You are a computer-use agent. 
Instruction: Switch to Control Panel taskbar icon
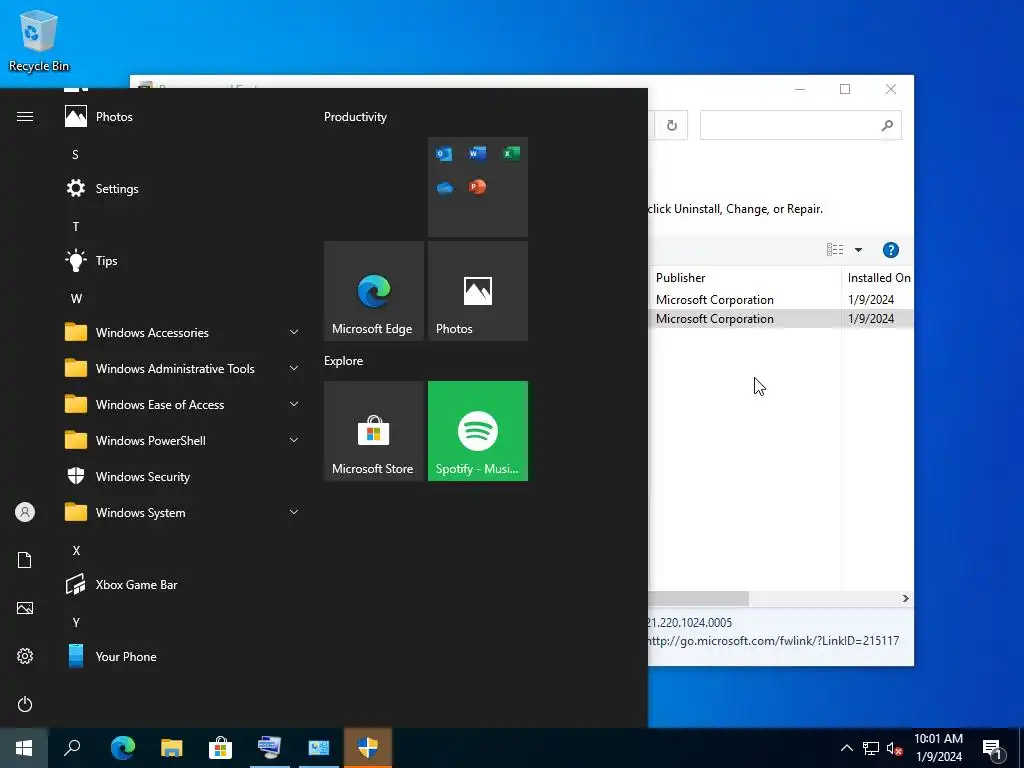(319, 748)
